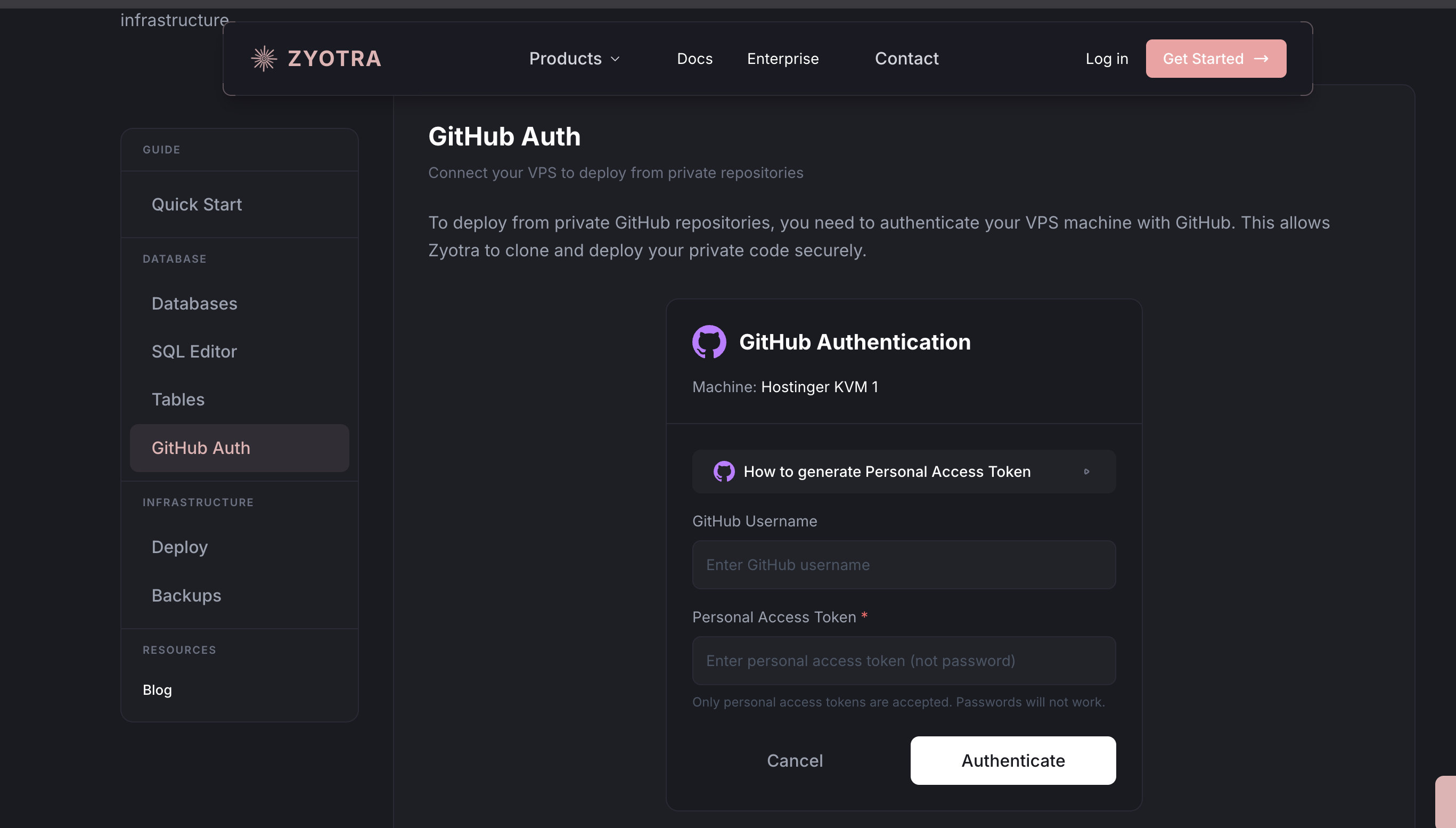Click the Log in link
The height and width of the screenshot is (828, 1456).
point(1107,59)
